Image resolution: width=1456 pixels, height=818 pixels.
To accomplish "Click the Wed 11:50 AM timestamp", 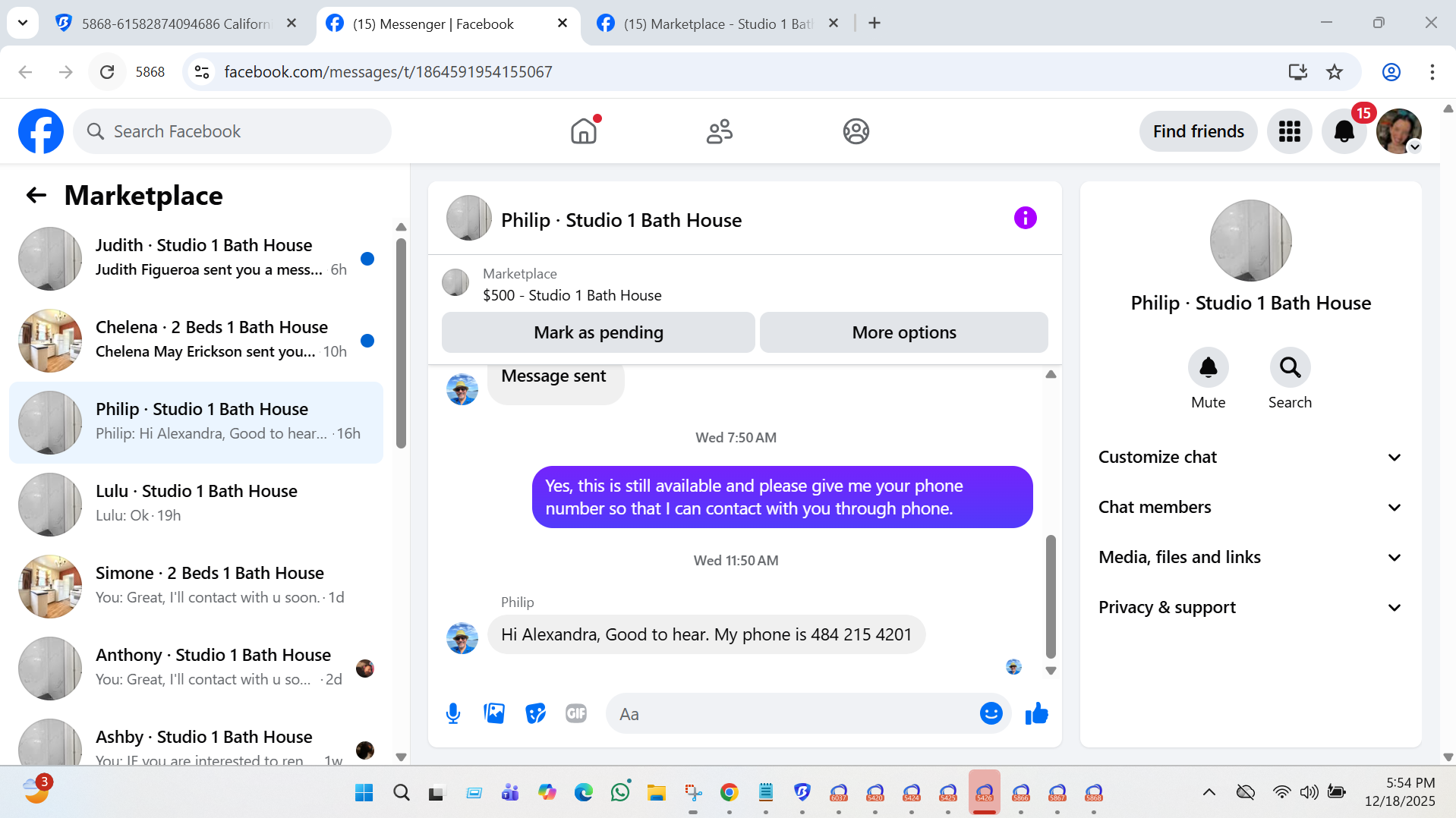I will tap(736, 561).
